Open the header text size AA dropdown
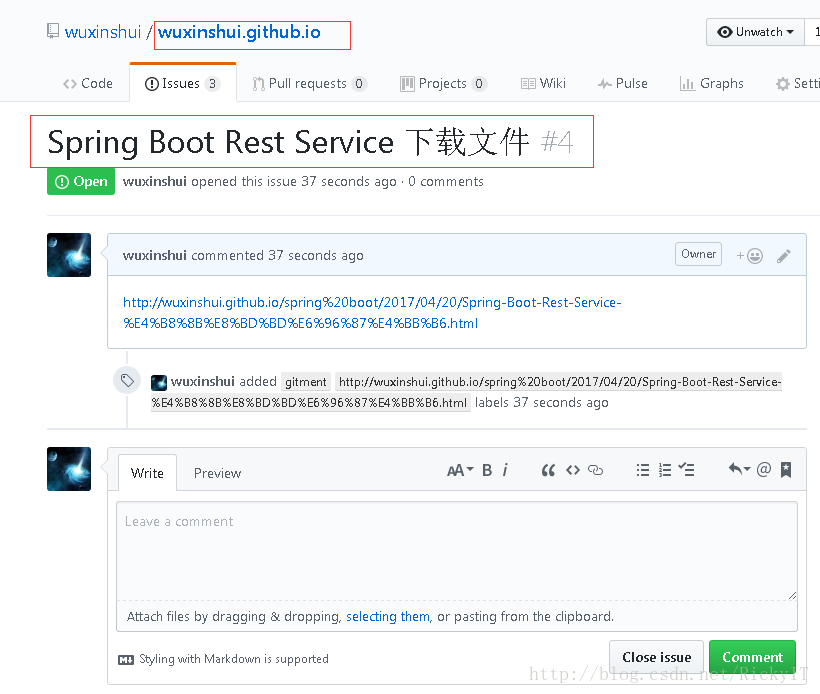 460,471
